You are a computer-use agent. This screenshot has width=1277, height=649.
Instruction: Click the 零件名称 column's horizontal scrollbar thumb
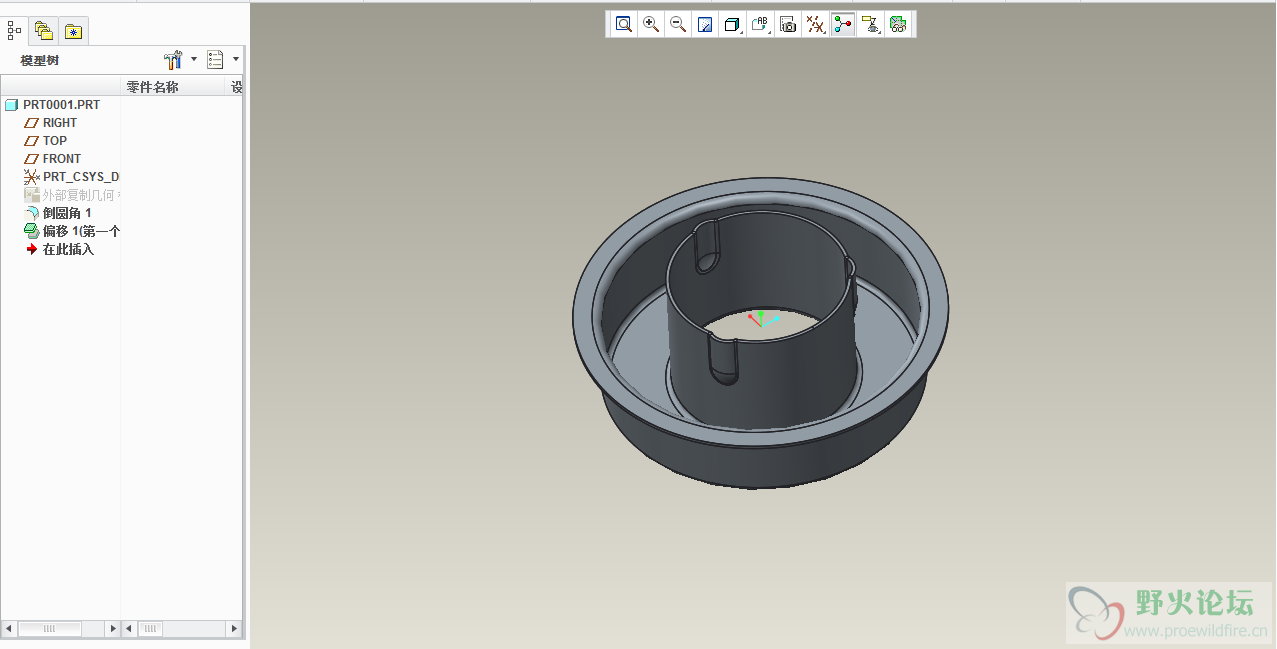[x=150, y=629]
